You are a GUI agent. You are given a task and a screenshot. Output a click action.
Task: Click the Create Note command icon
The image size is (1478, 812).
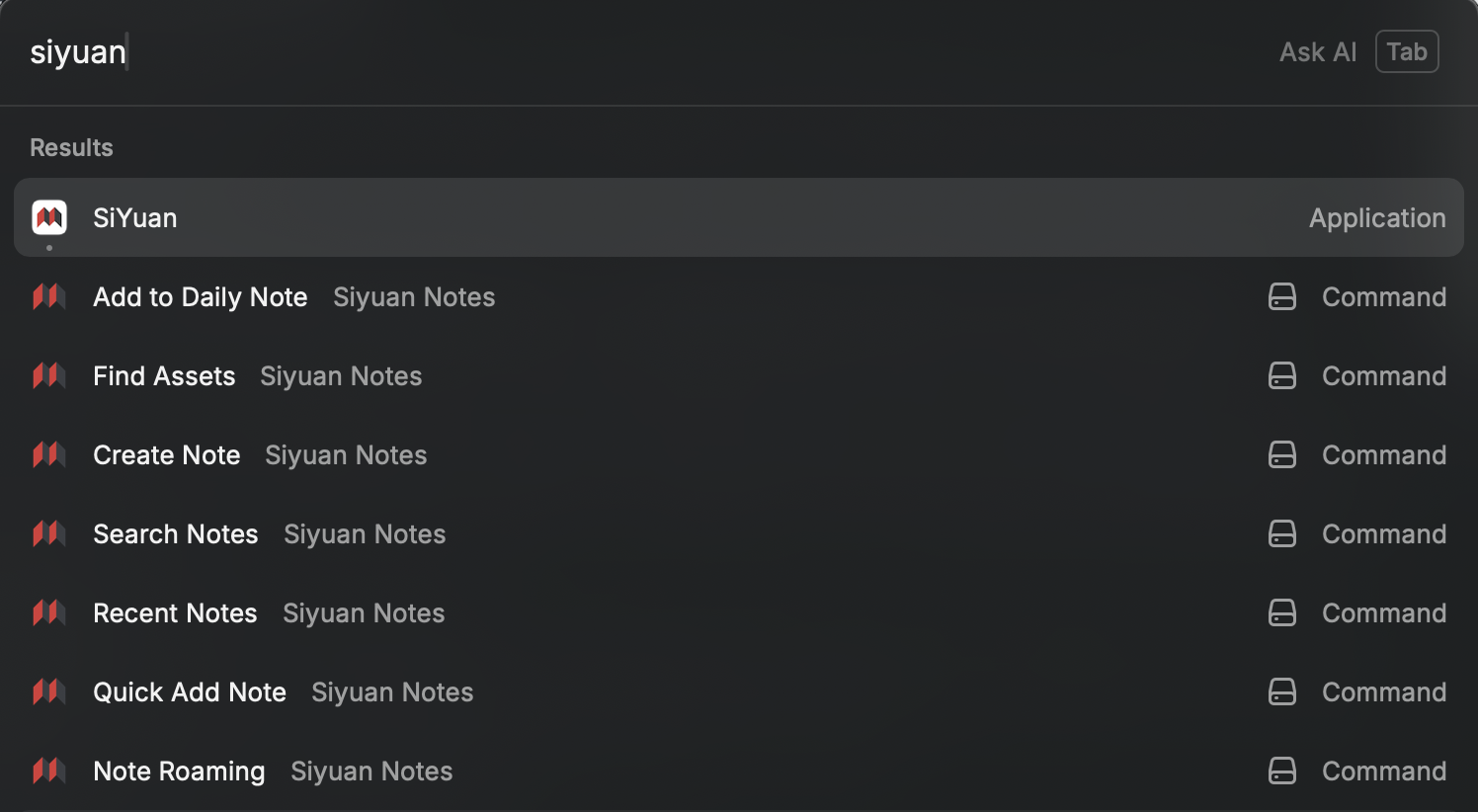coord(49,454)
